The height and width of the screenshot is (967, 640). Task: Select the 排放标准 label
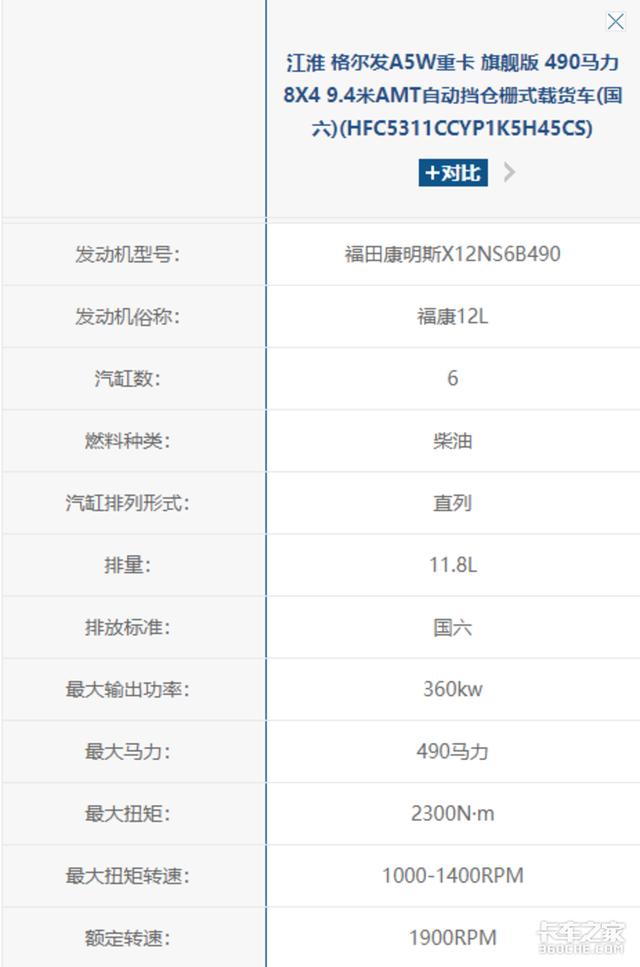[x=128, y=628]
